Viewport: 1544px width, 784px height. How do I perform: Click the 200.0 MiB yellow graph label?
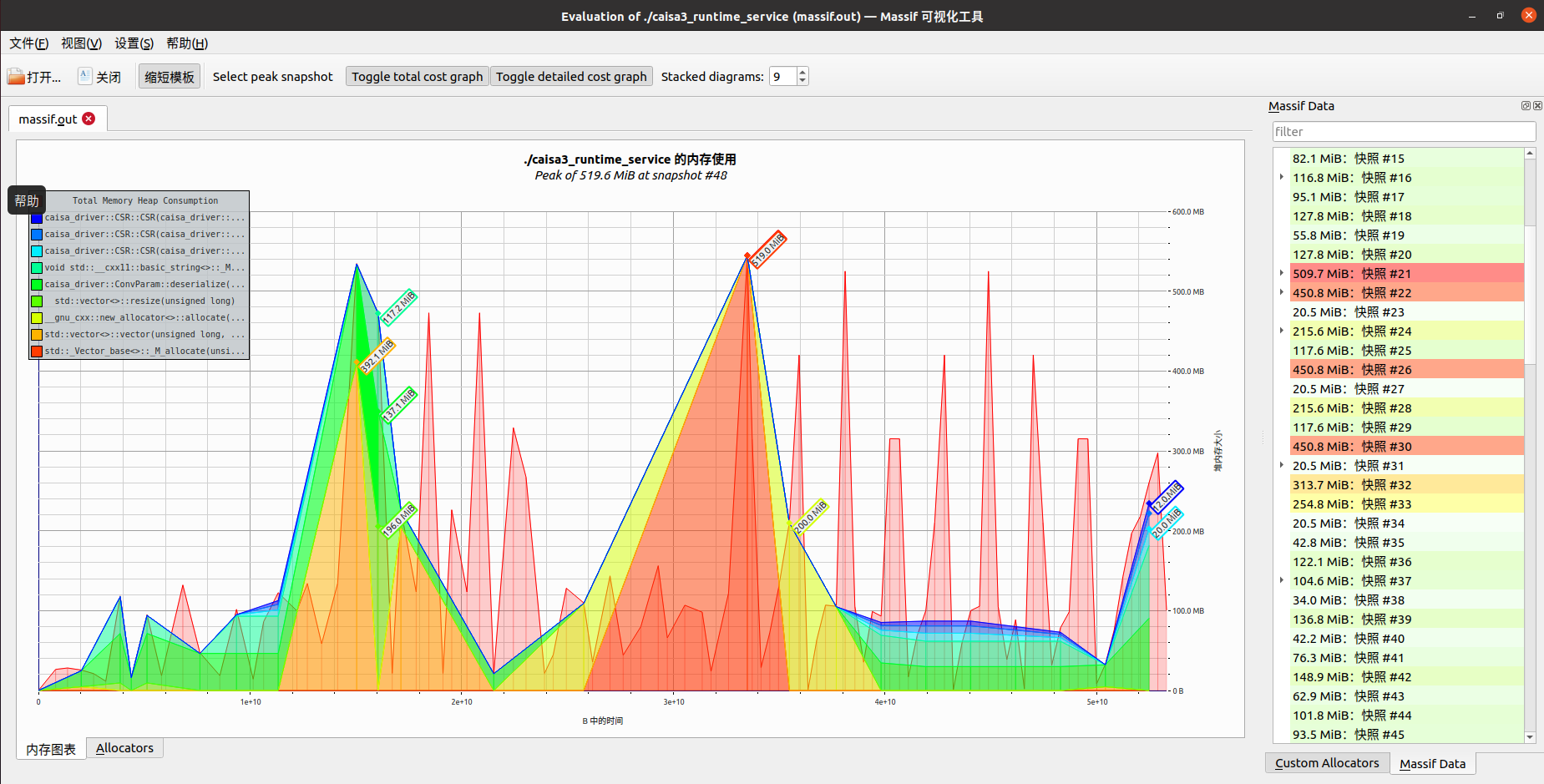click(809, 518)
